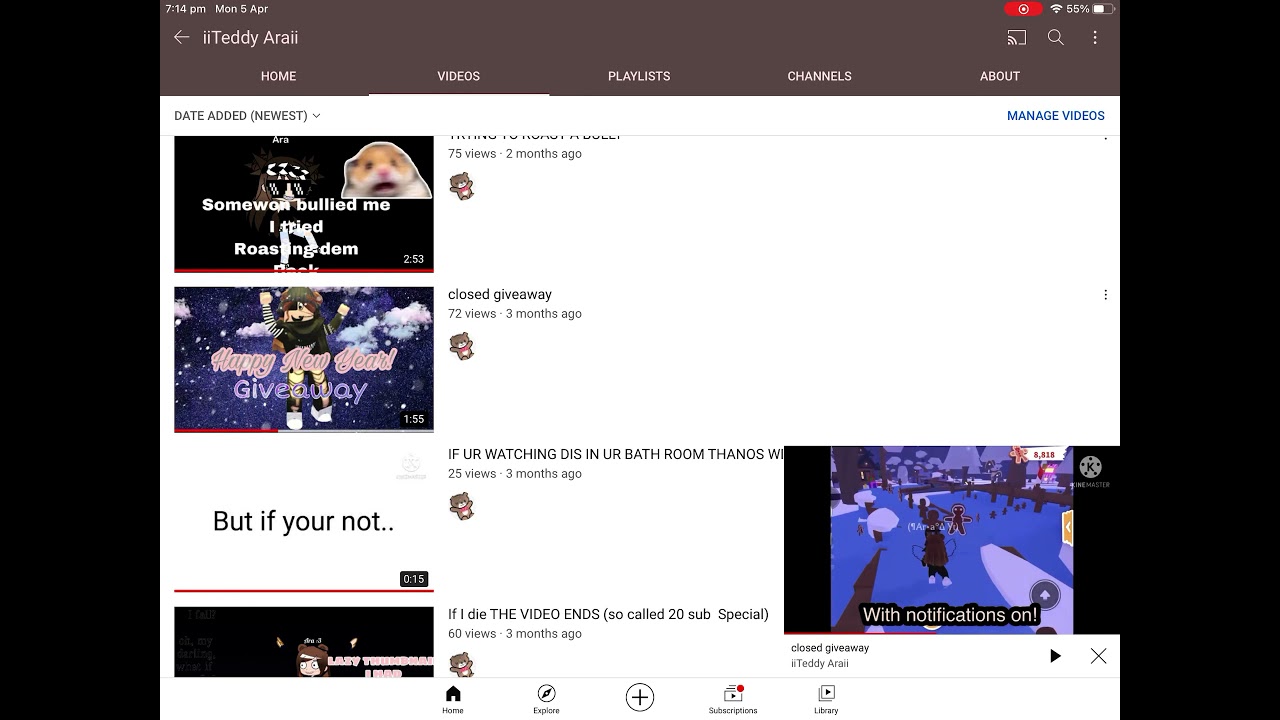Open the Cast to device icon
1280x720 pixels.
(1017, 38)
